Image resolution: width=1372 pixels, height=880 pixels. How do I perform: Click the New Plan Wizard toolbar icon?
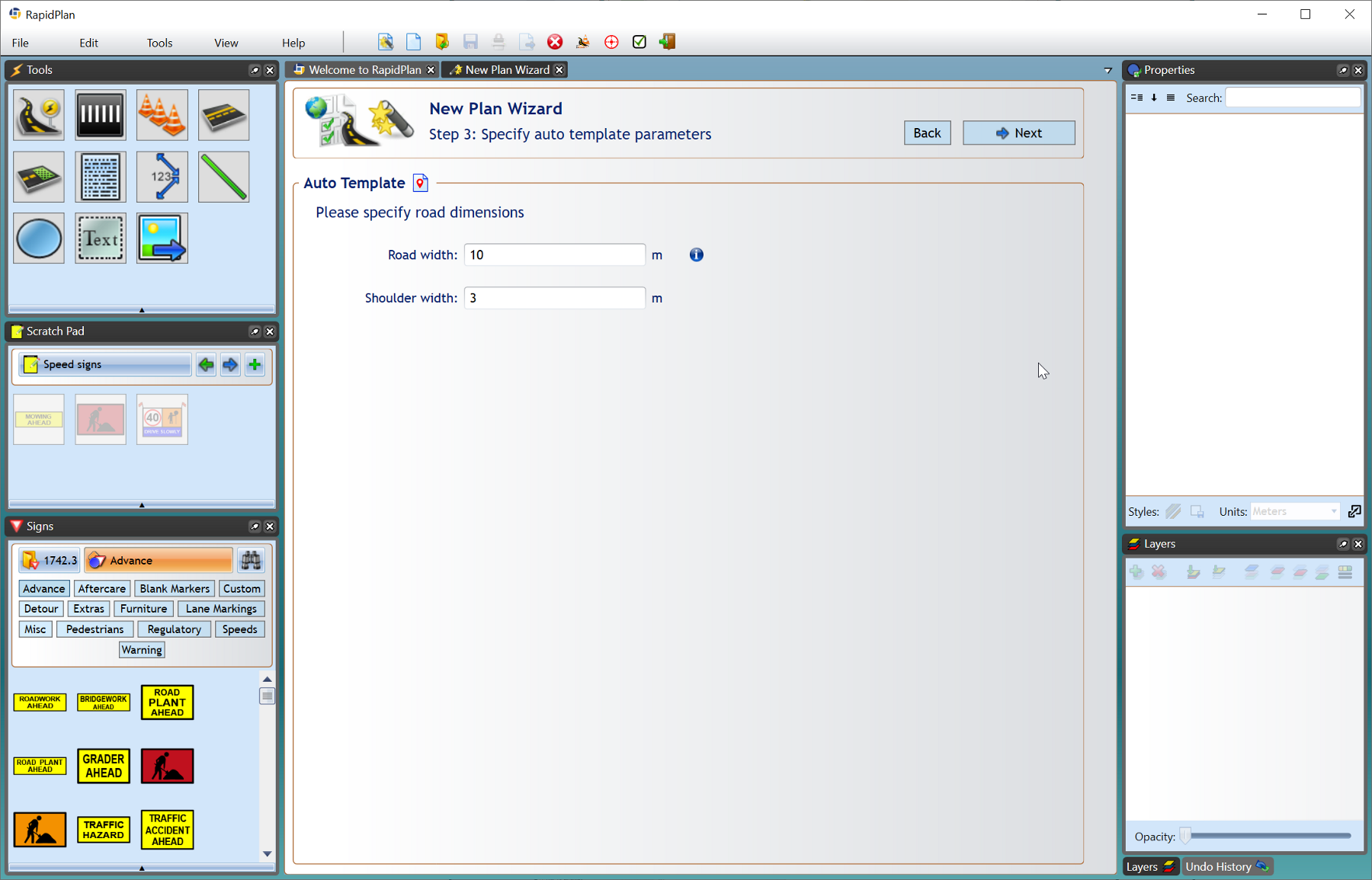pos(386,42)
